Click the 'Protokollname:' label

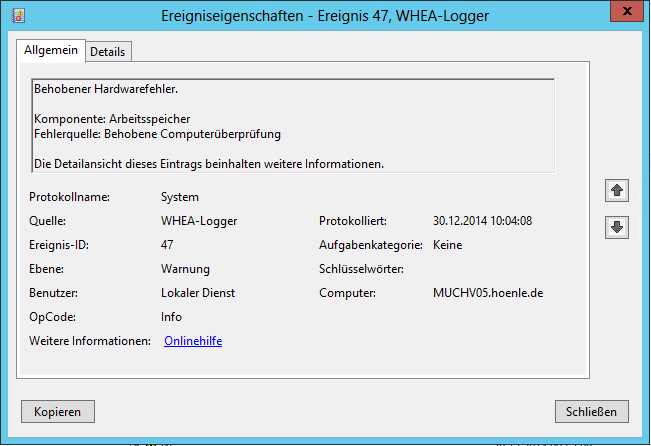coord(69,197)
